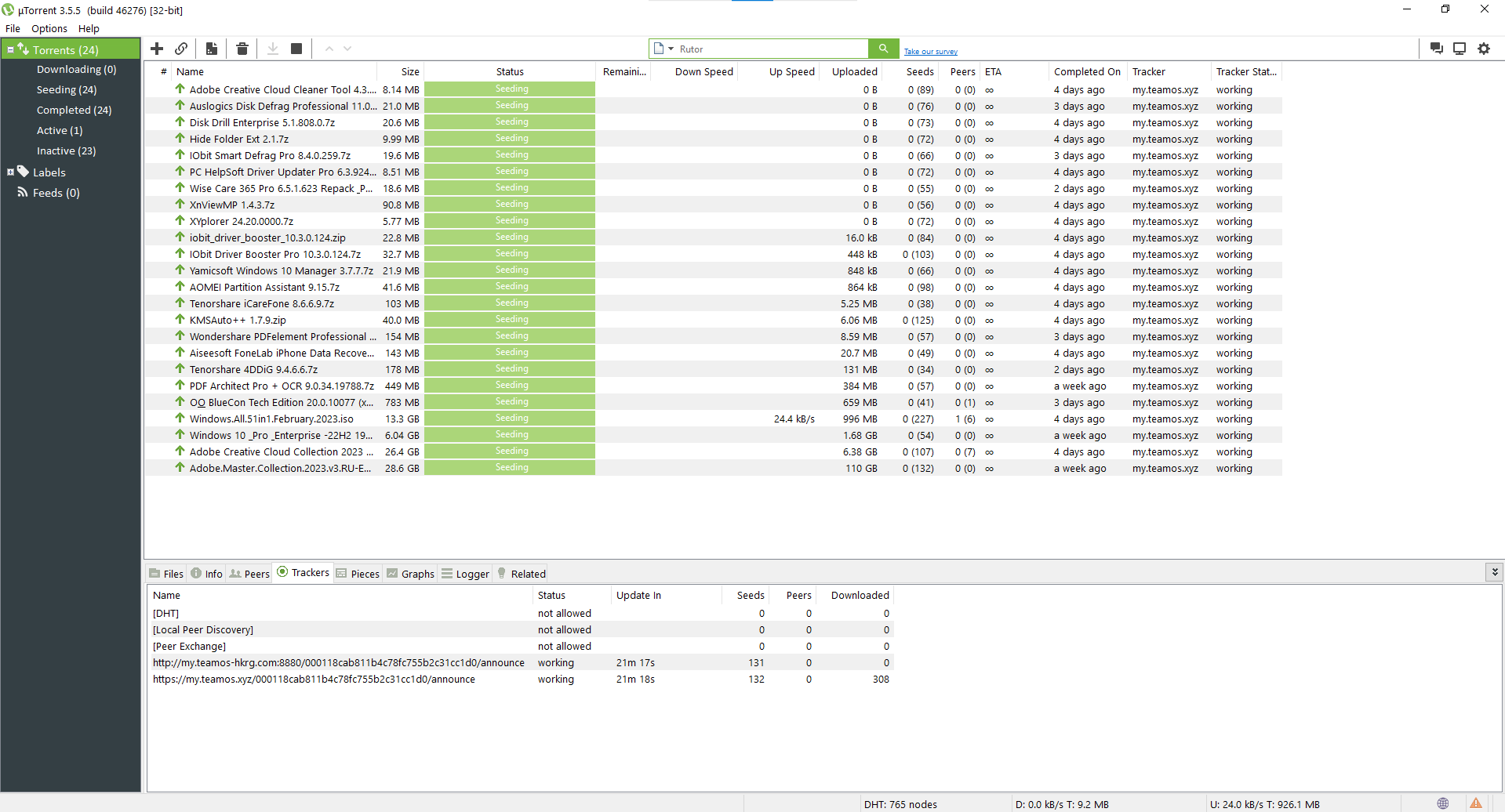
Task: Expand the Labels tree node
Action: point(10,172)
